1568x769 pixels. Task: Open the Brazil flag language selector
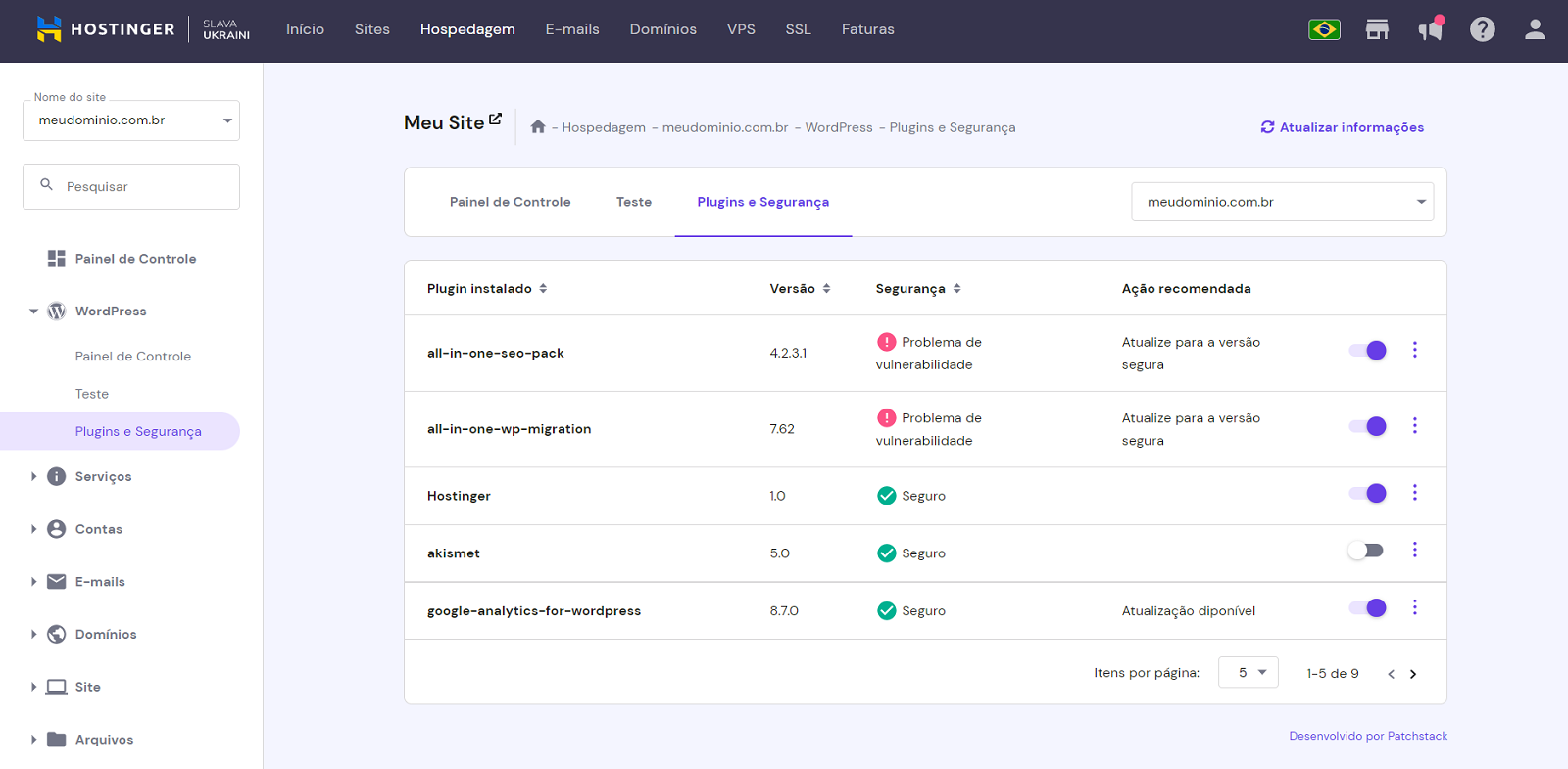point(1324,29)
